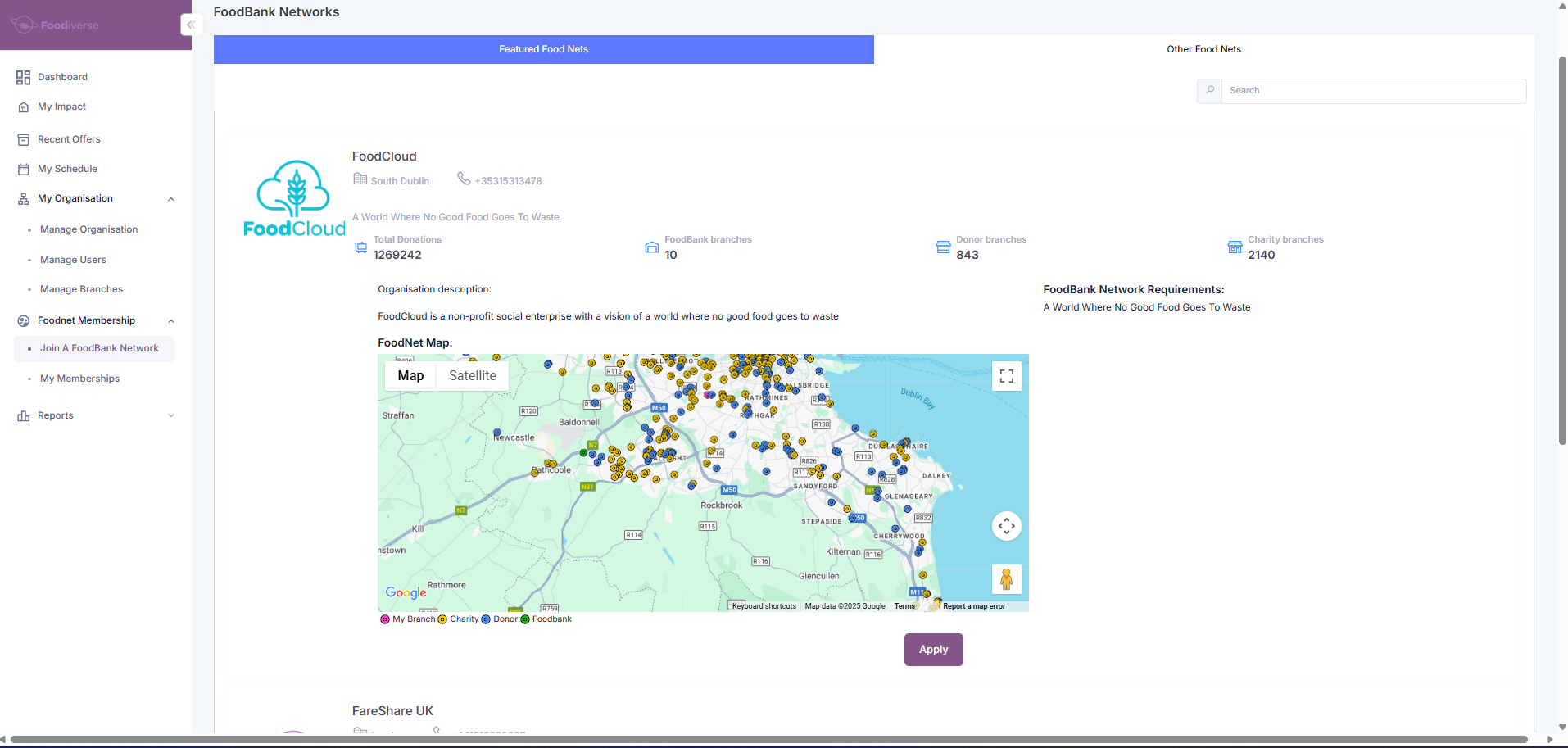Open the Other Food Nets tab
This screenshot has height=748, width=1568.
point(1203,49)
